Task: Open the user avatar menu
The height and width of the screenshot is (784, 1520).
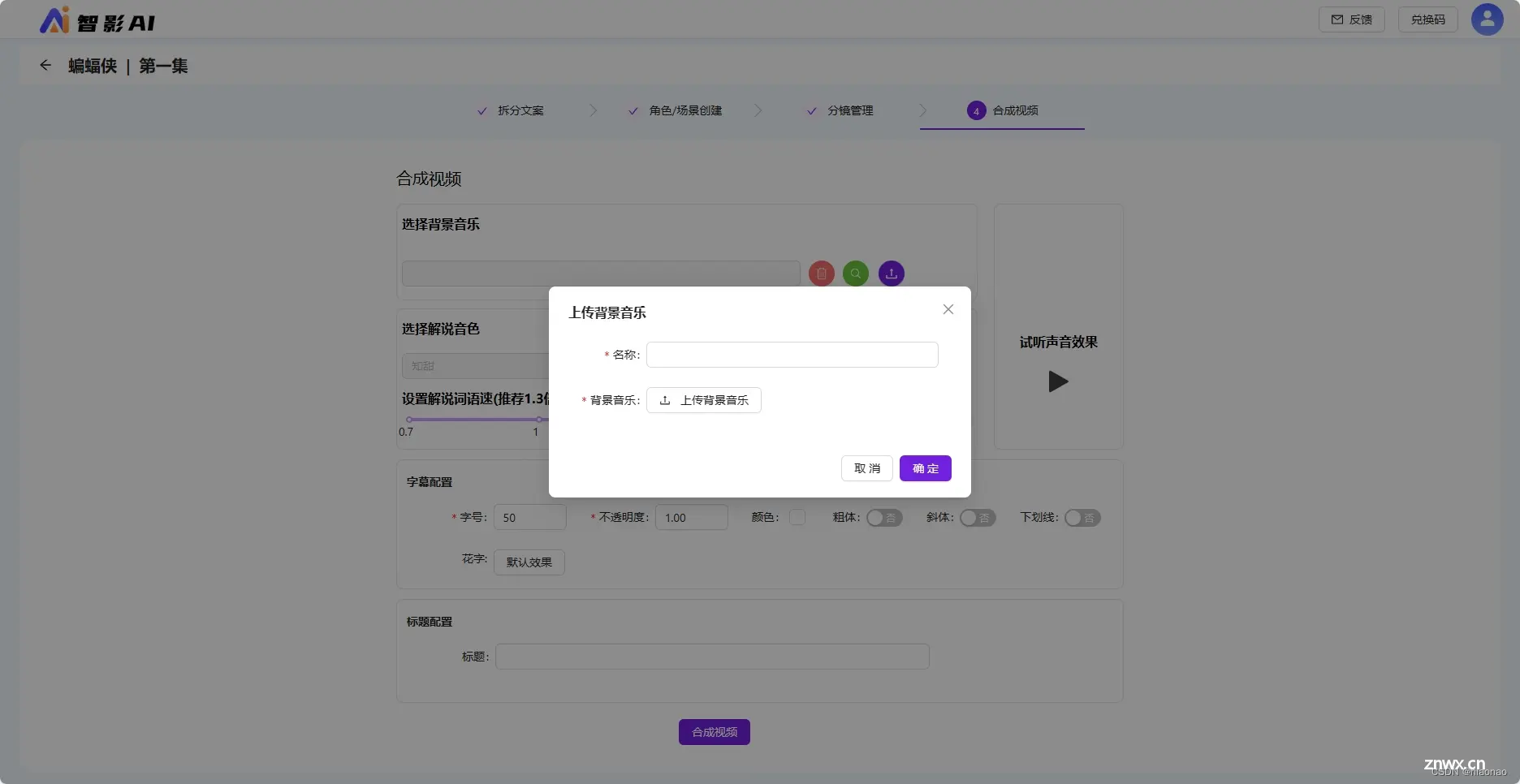Action: (1487, 19)
